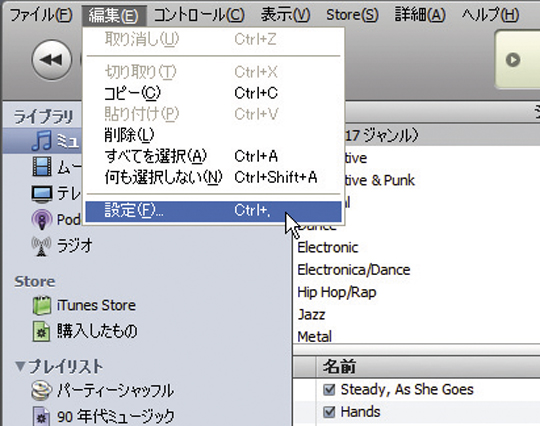Open the Store(S) menu
Viewport: 540px width, 426px height.
(352, 15)
